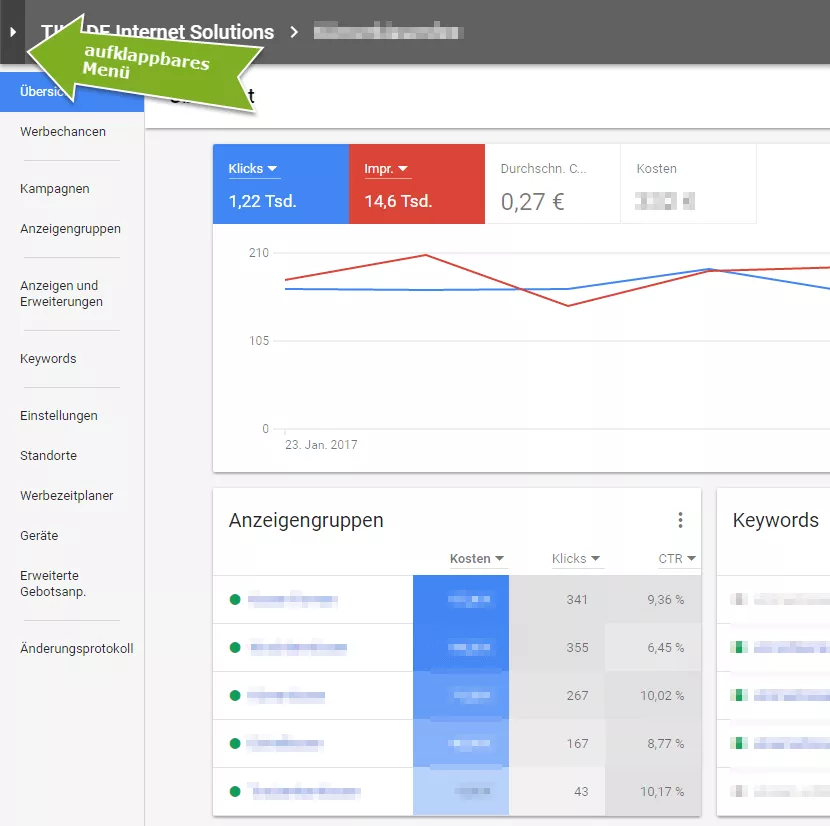Click the breadcrumb chevron in header
This screenshot has height=826, width=830.
[x=294, y=32]
